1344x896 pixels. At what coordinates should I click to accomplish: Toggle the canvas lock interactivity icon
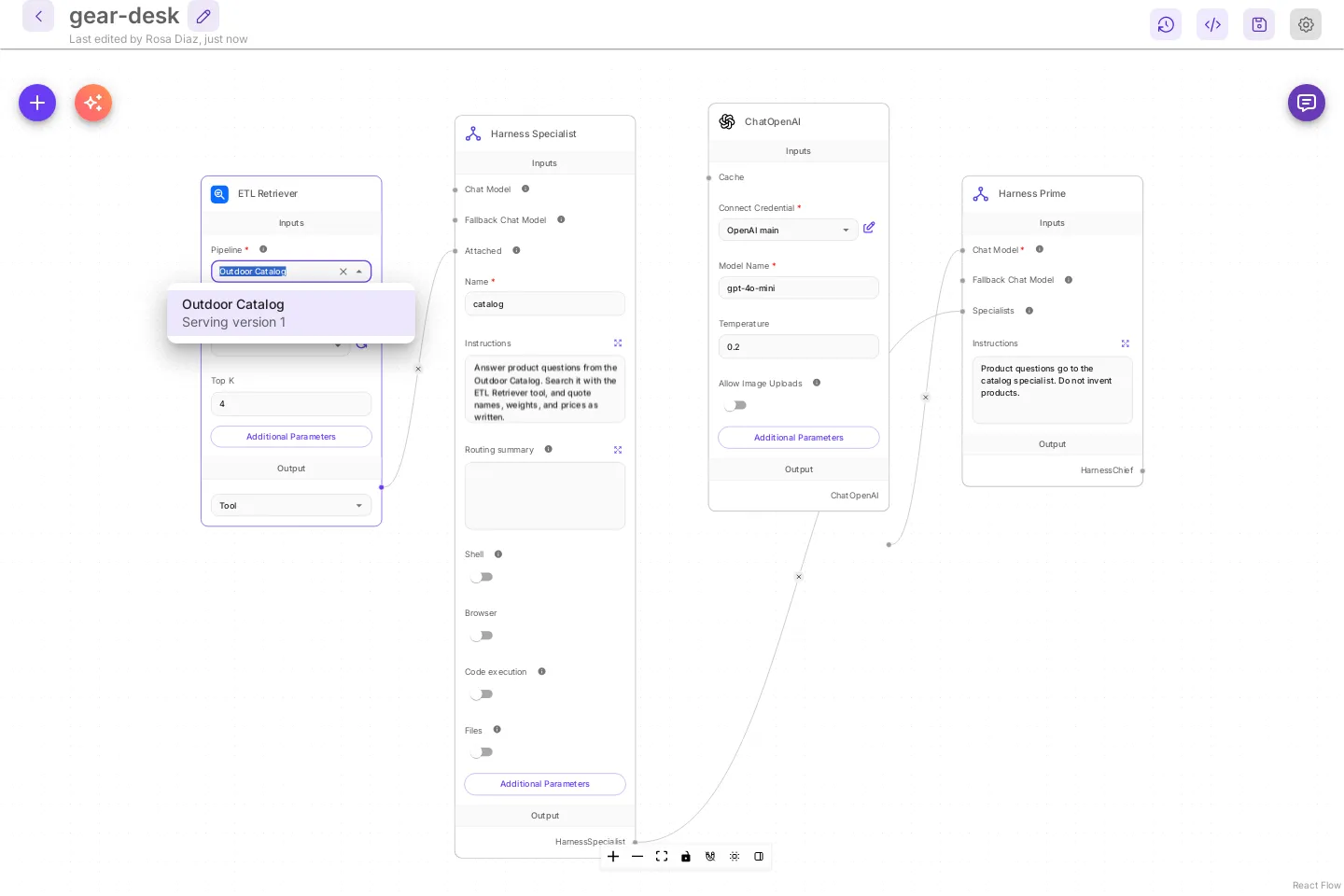(686, 857)
